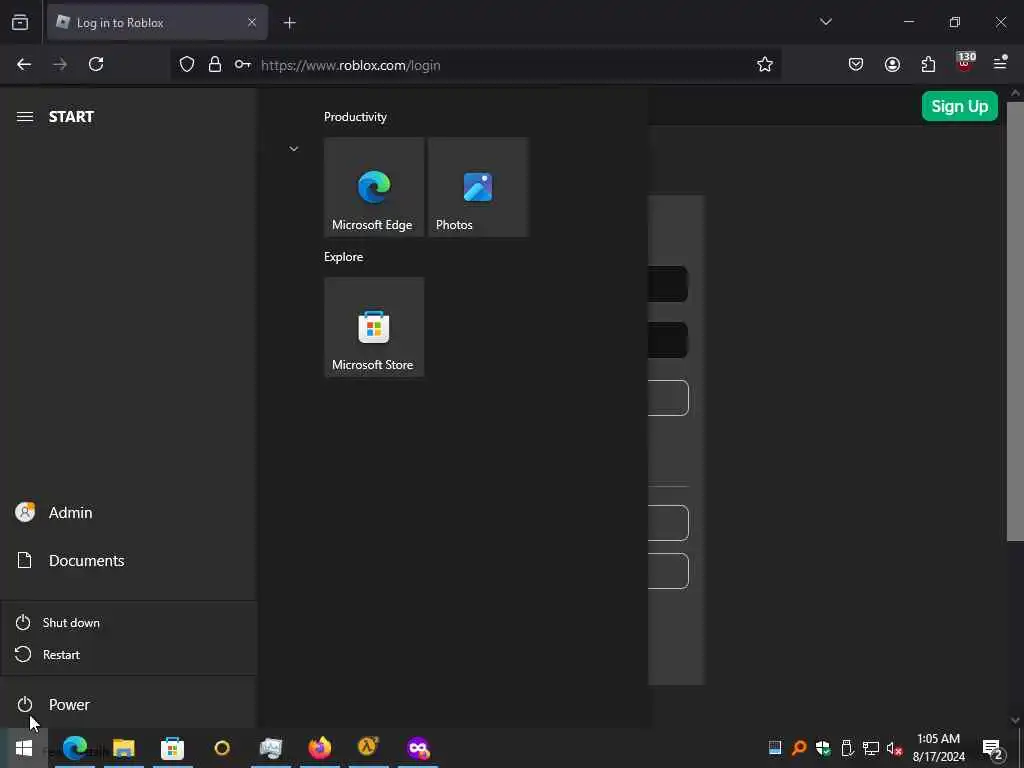Open Windows Security shield tray icon
The height and width of the screenshot is (768, 1024).
tap(823, 748)
